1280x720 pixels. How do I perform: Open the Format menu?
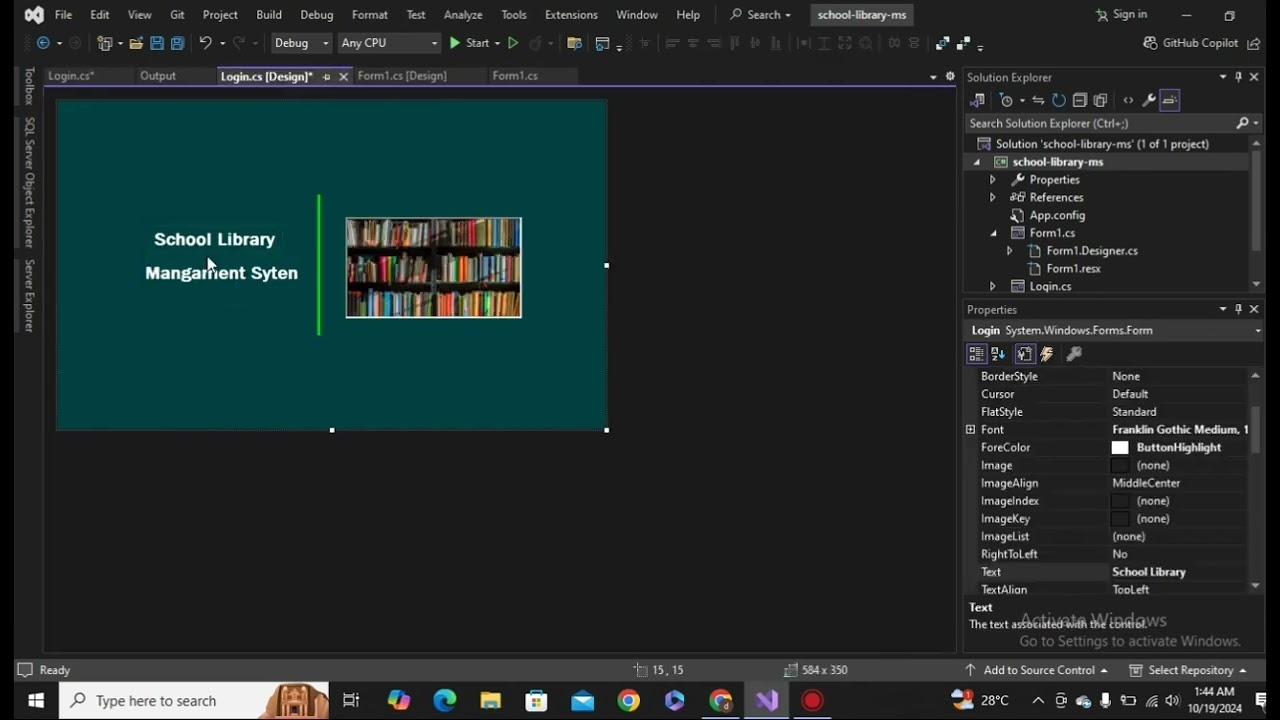pos(370,15)
